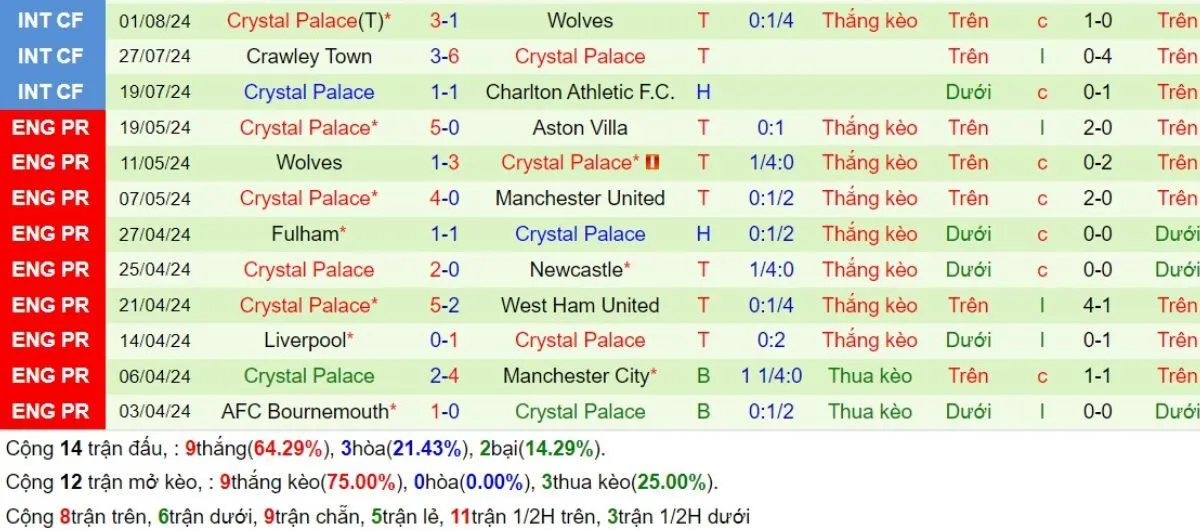The width and height of the screenshot is (1200, 530).
Task: Open the Crawley Town team link
Action: tap(308, 56)
